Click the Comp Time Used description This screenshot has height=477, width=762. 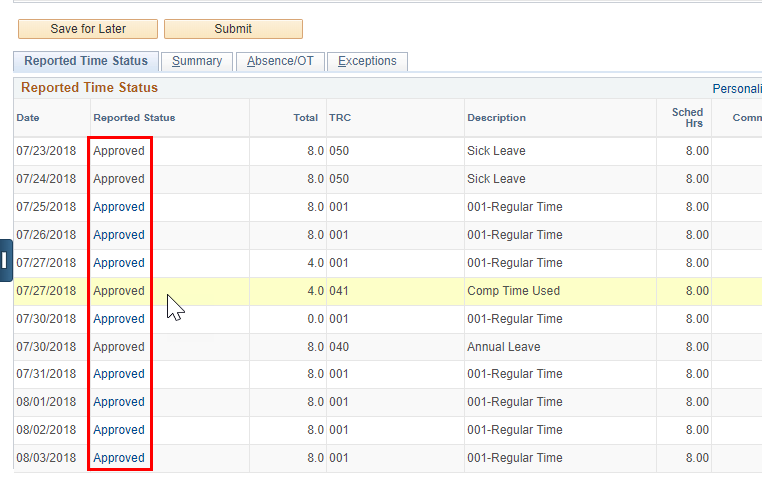click(514, 291)
